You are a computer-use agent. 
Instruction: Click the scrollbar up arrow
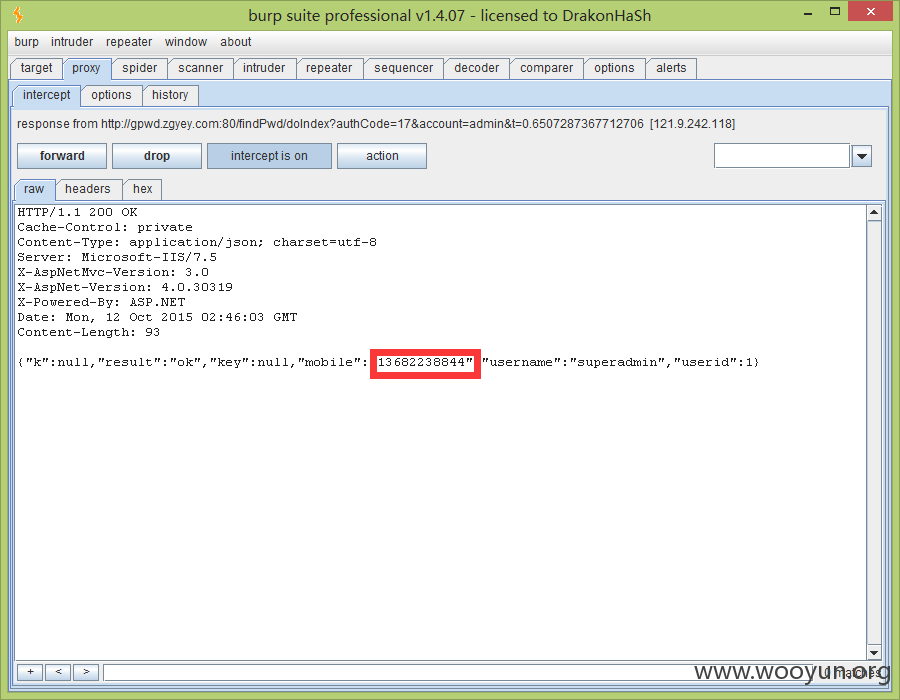(874, 213)
